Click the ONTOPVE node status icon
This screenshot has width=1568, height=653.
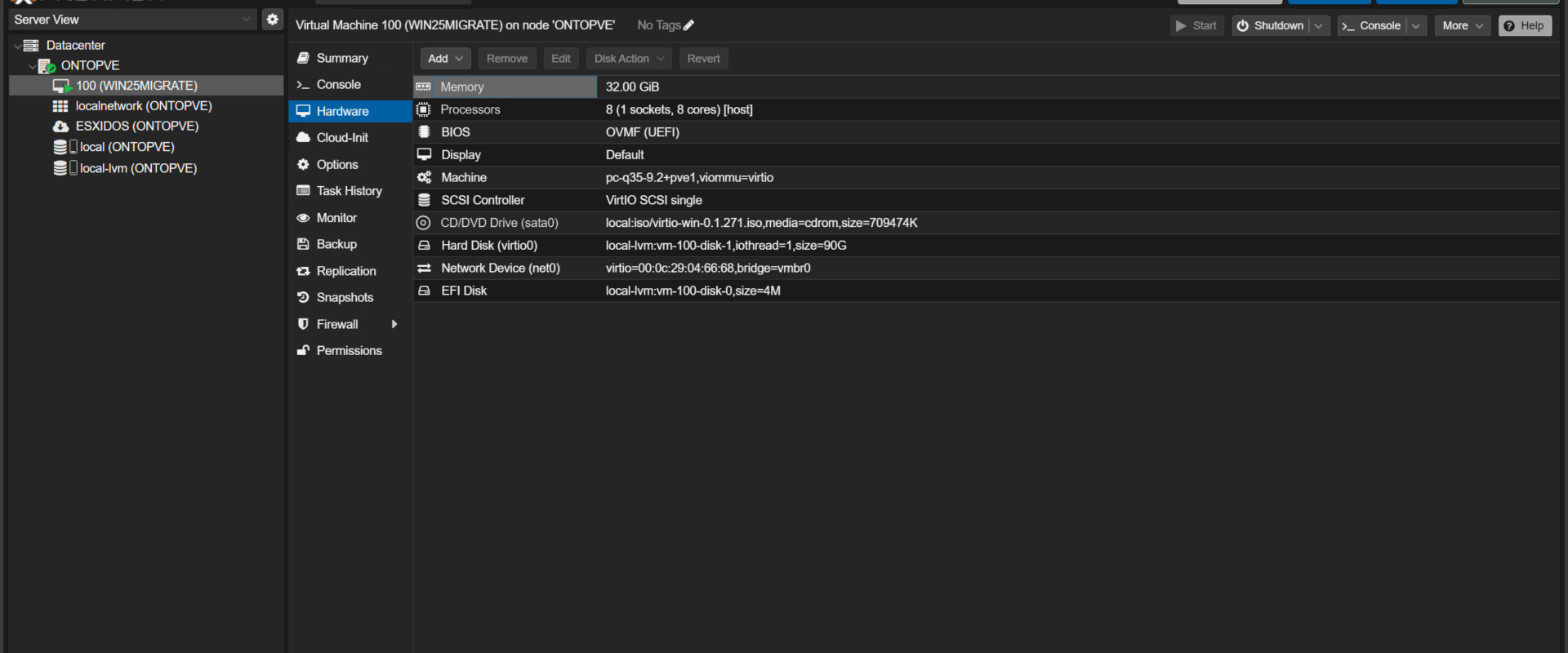click(47, 66)
